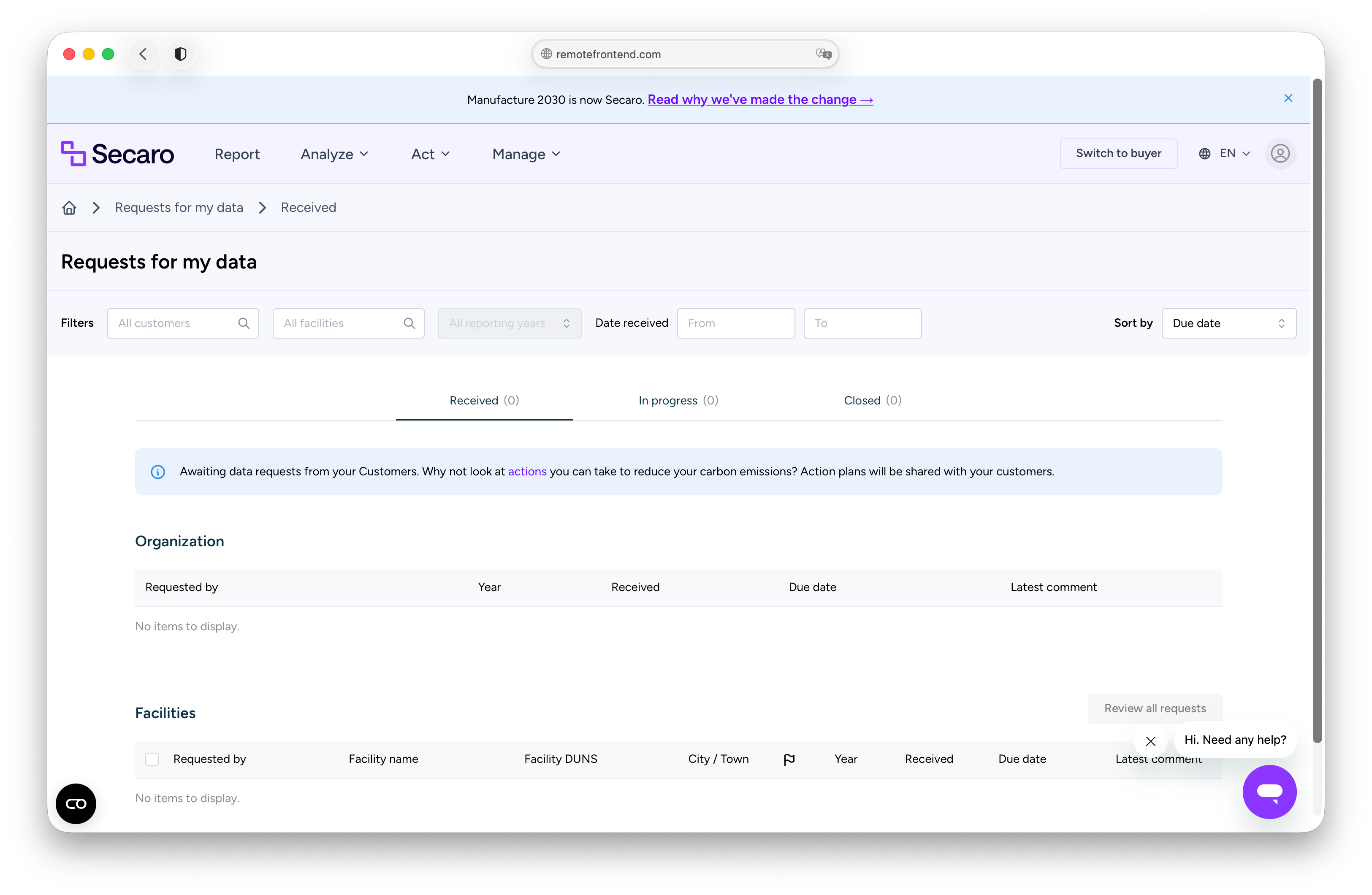Click the 'Received' breadcrumb text
1372x895 pixels.
coord(309,208)
